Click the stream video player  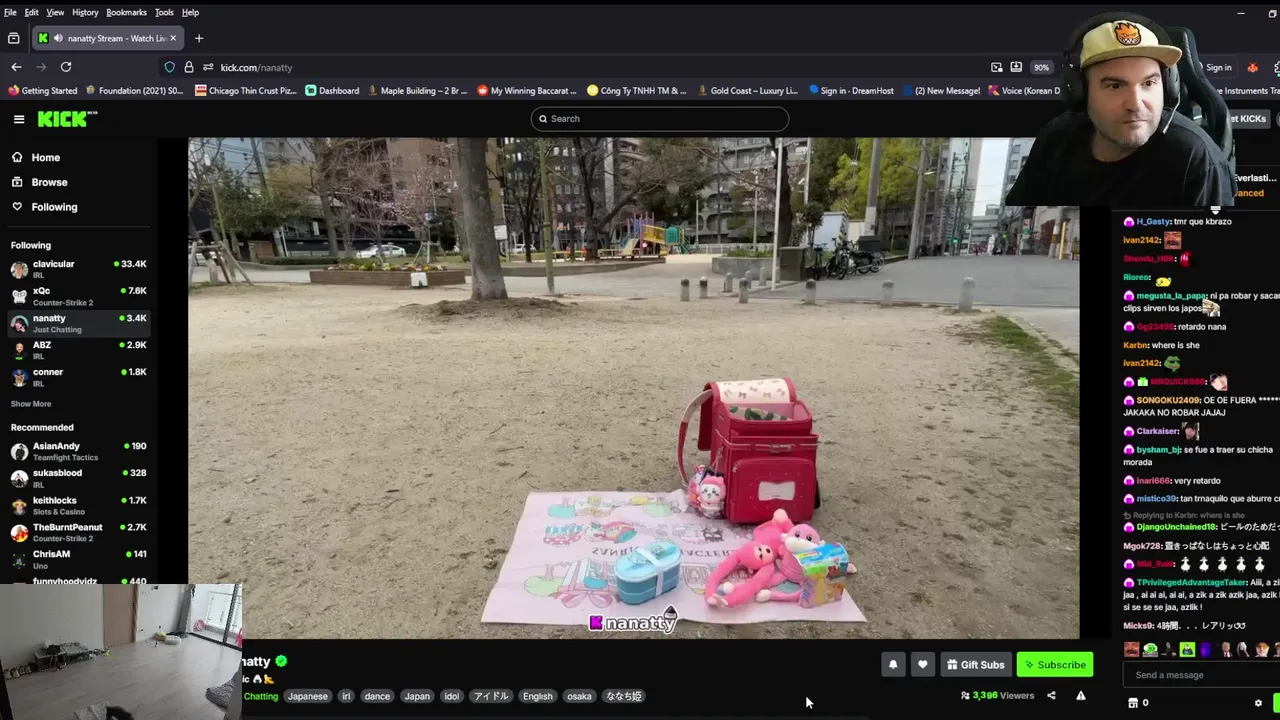[634, 388]
